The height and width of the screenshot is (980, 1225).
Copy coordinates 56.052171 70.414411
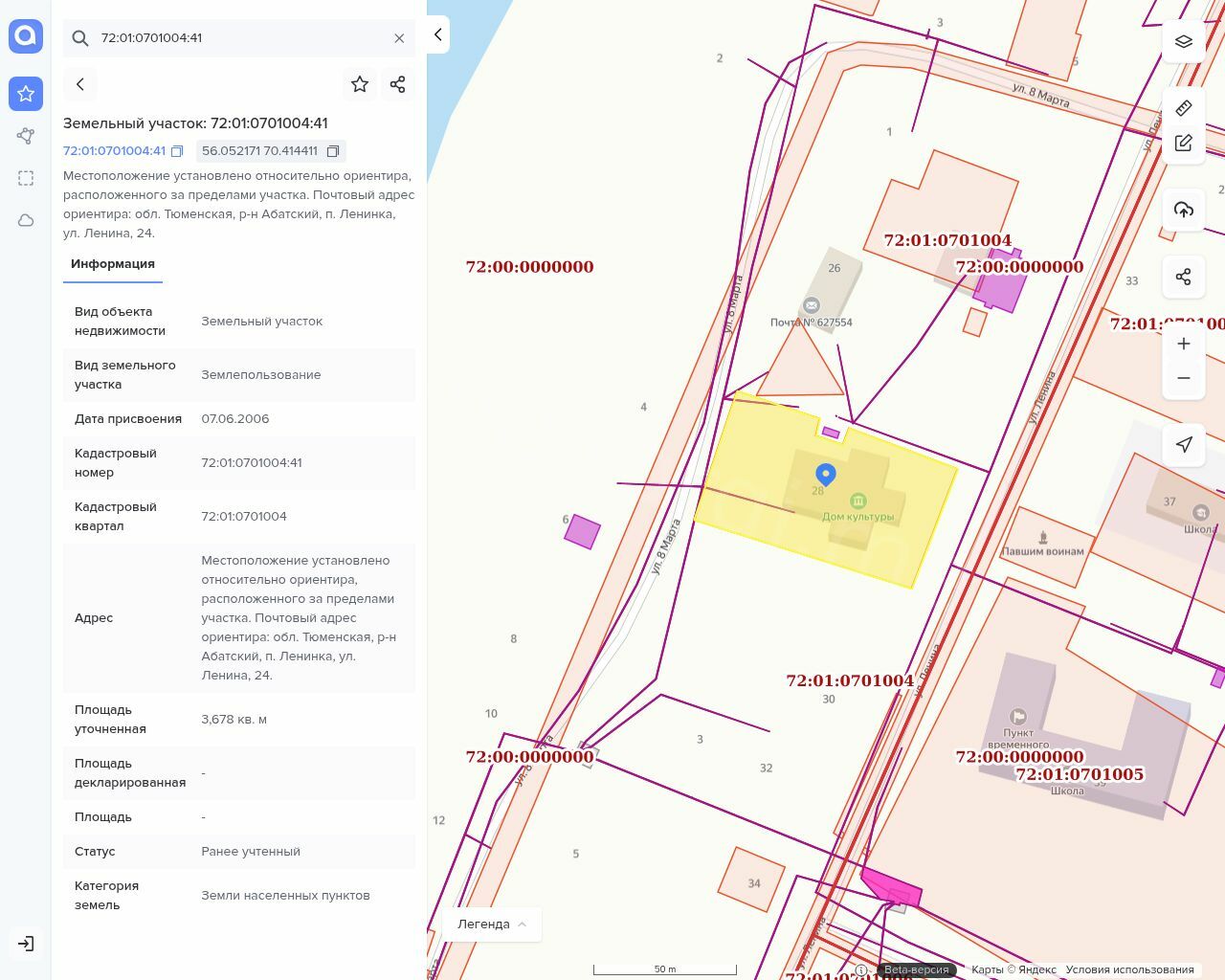coord(333,151)
